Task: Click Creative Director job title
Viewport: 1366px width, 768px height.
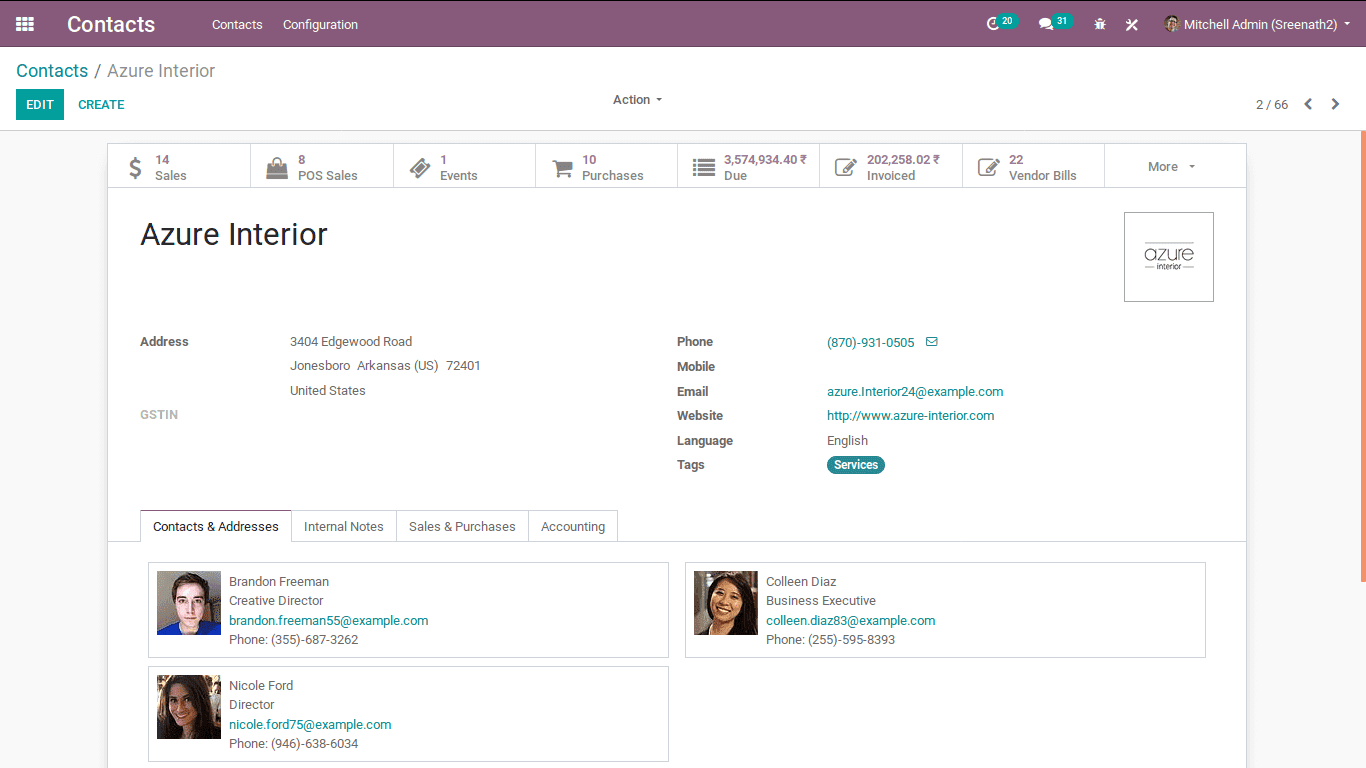Action: click(276, 601)
